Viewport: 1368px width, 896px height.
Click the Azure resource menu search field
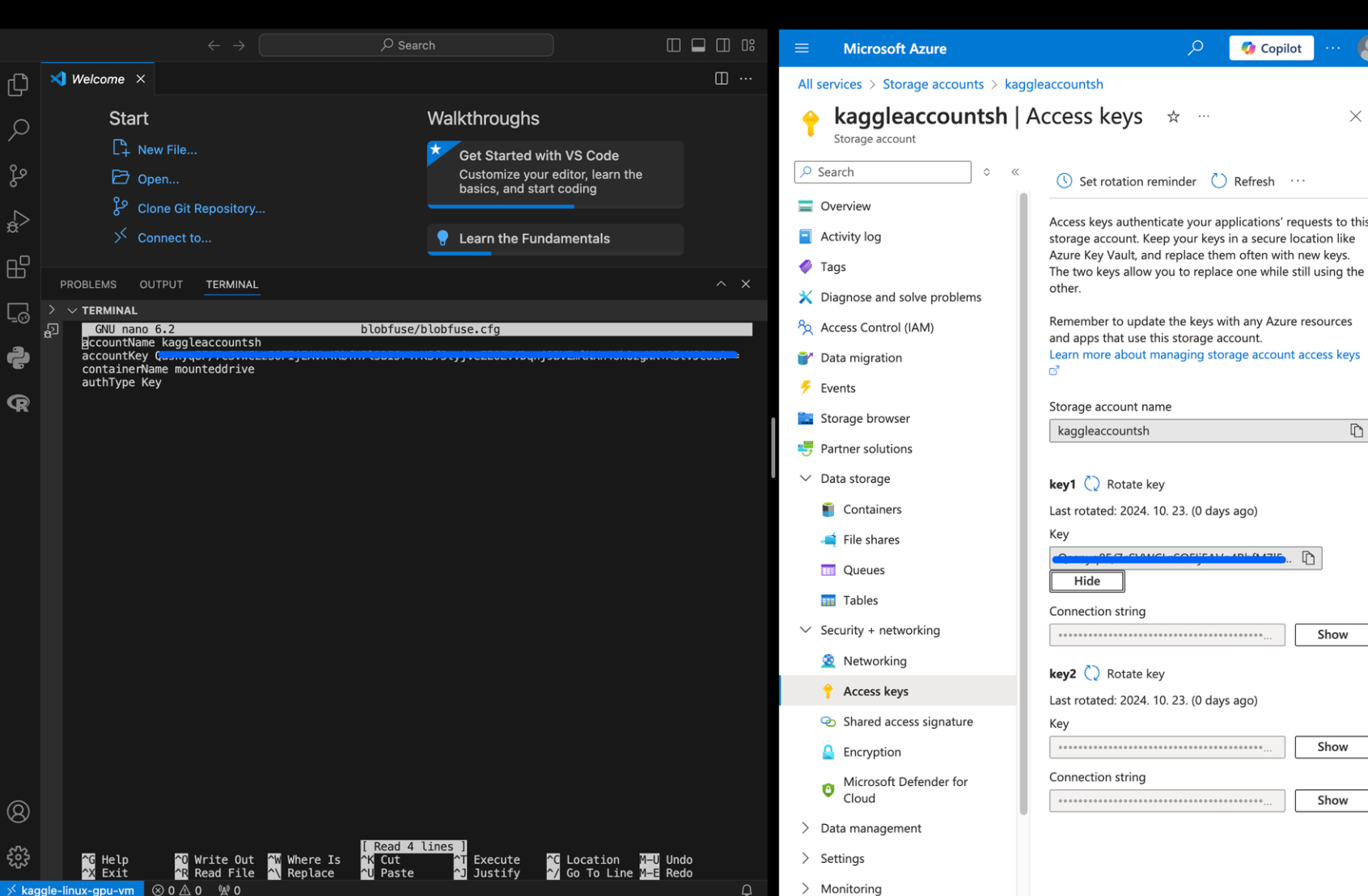click(x=883, y=172)
